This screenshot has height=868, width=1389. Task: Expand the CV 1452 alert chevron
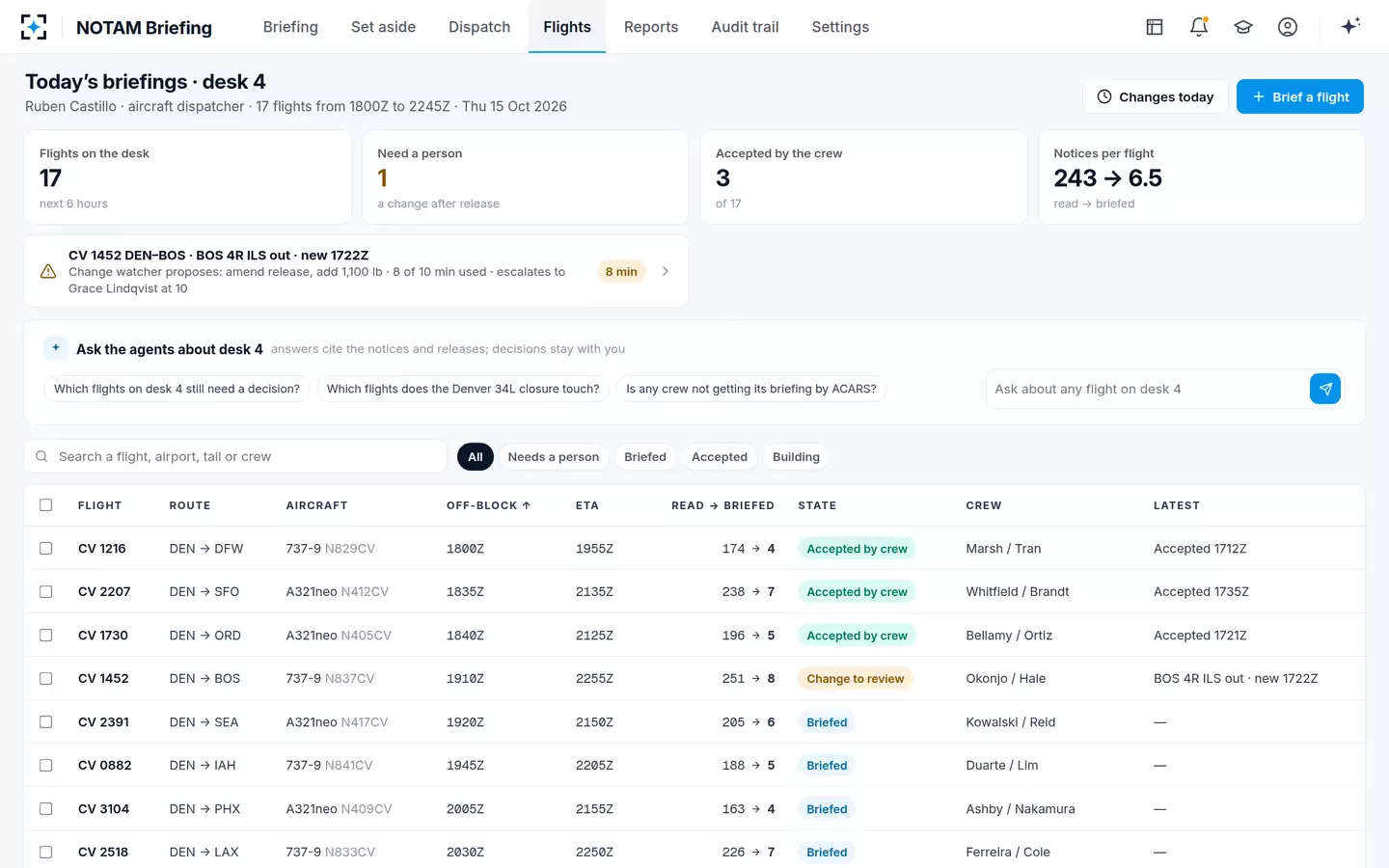click(x=666, y=271)
